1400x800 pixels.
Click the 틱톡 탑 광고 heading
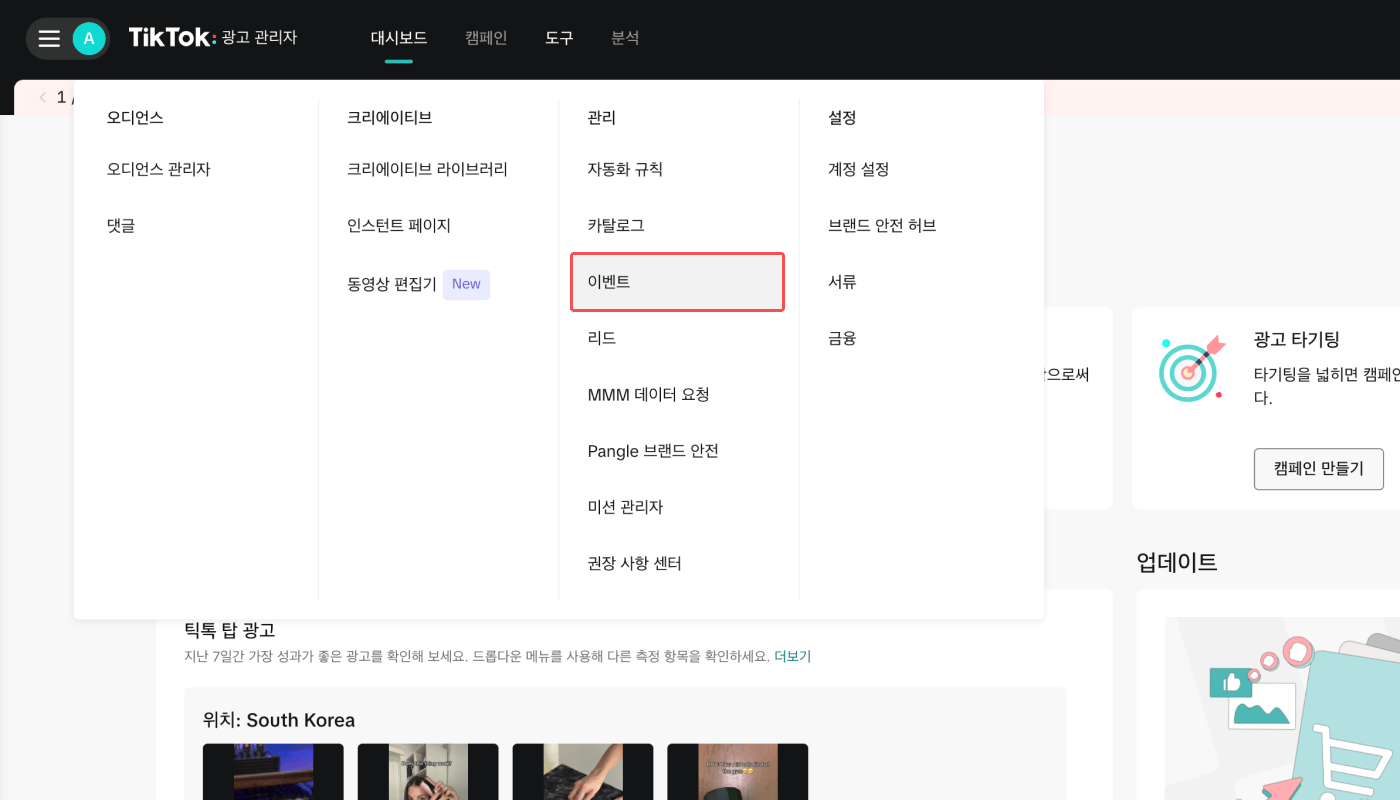click(230, 630)
